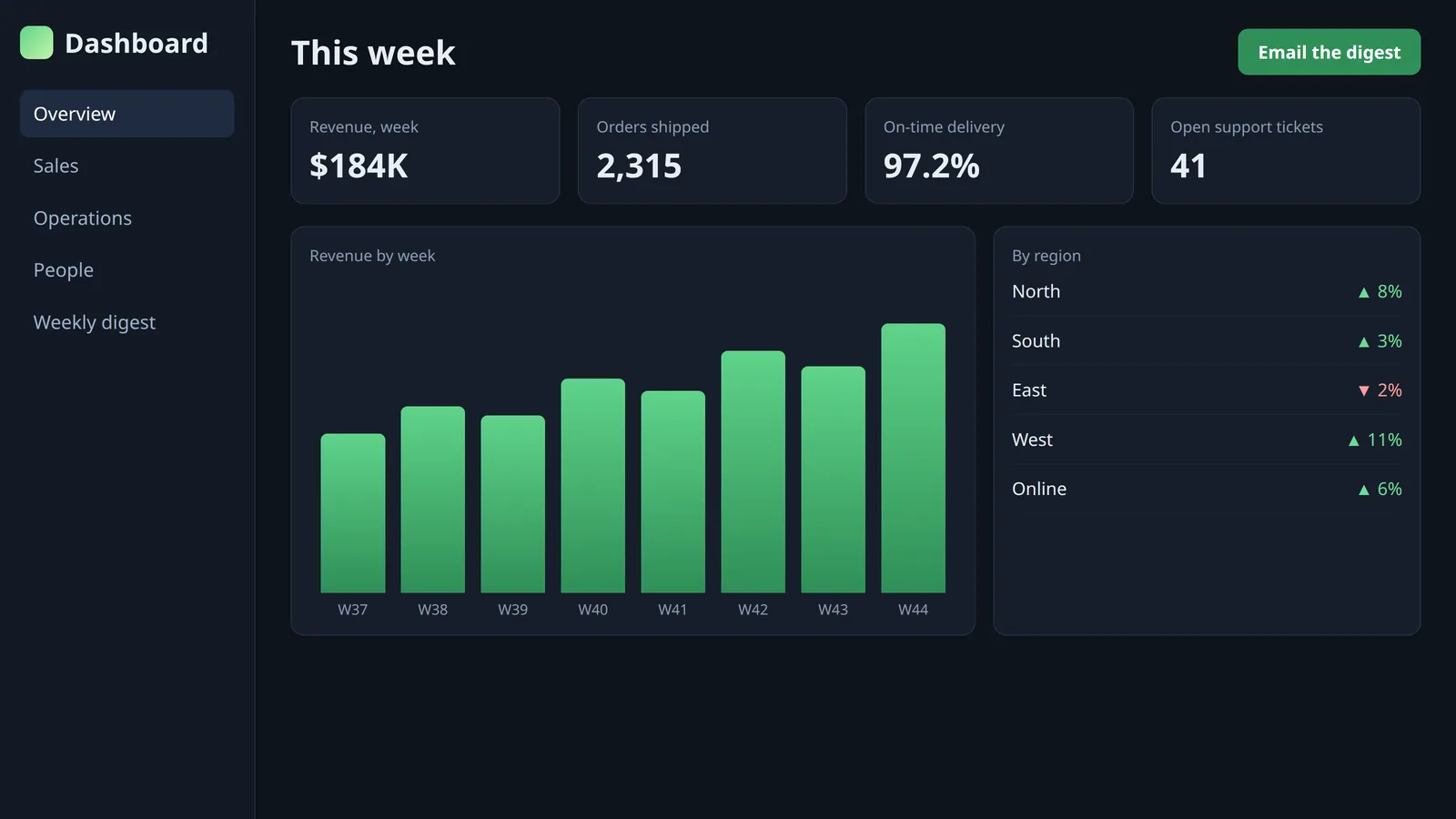Click the Open support tickets 41 card
The height and width of the screenshot is (819, 1456).
click(1286, 151)
